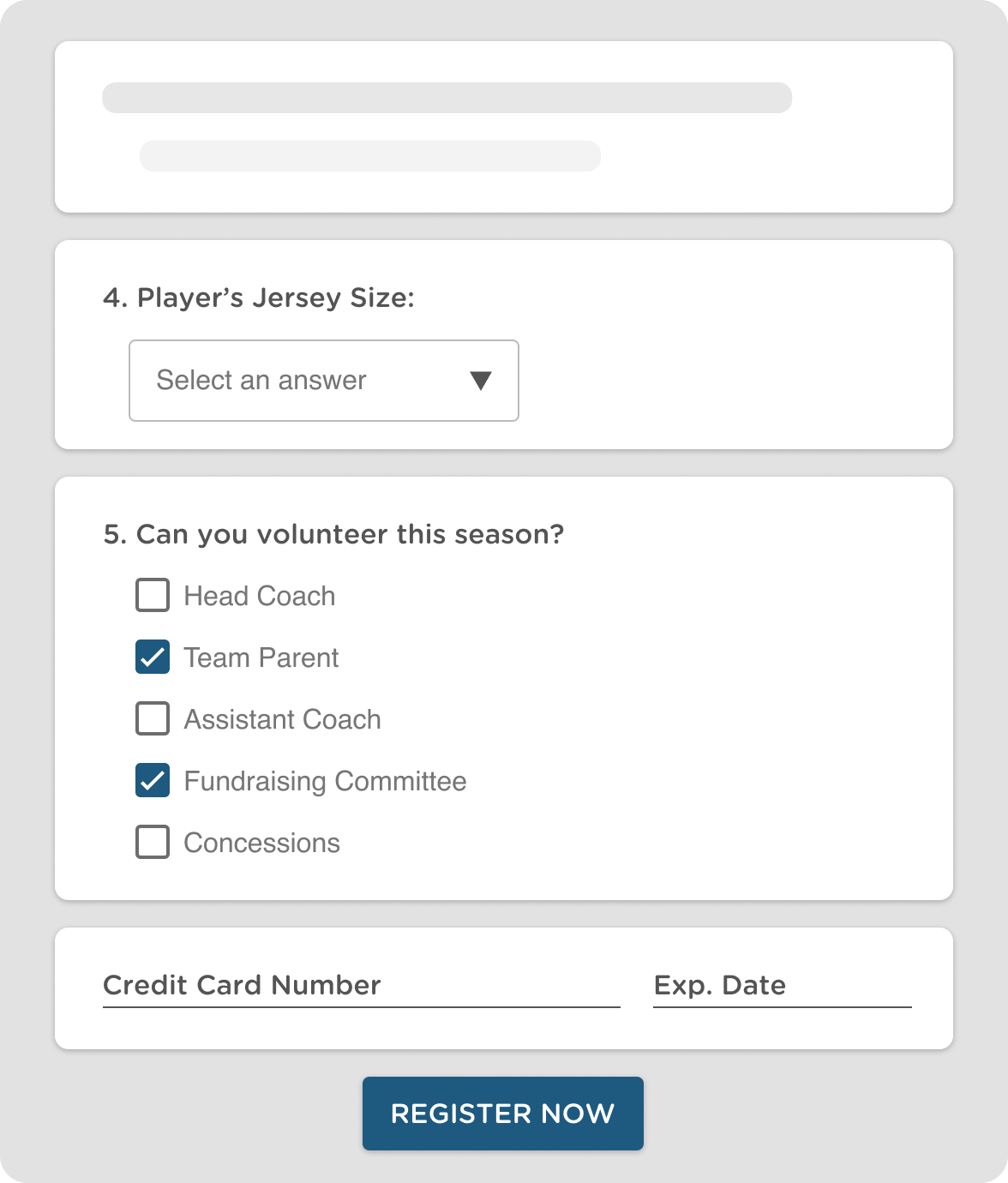Click the 'Team Parent' label text
The image size is (1008, 1183).
(261, 658)
